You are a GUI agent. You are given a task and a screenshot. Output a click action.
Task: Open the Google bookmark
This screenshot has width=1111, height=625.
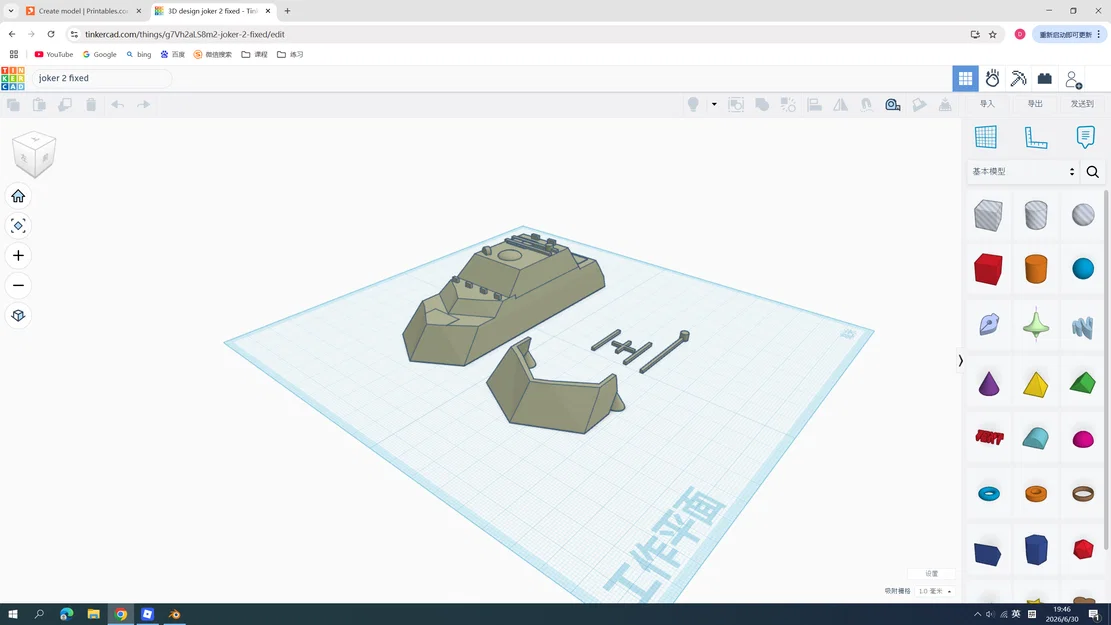pos(99,55)
